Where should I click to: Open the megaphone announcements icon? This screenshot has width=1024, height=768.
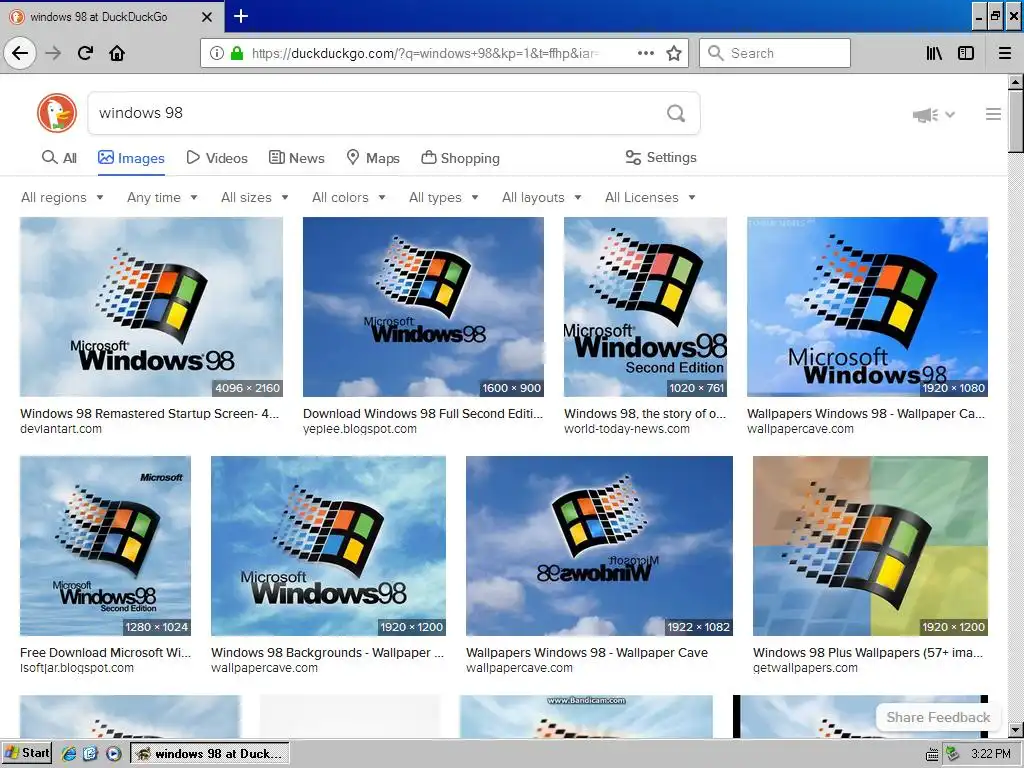(x=925, y=115)
